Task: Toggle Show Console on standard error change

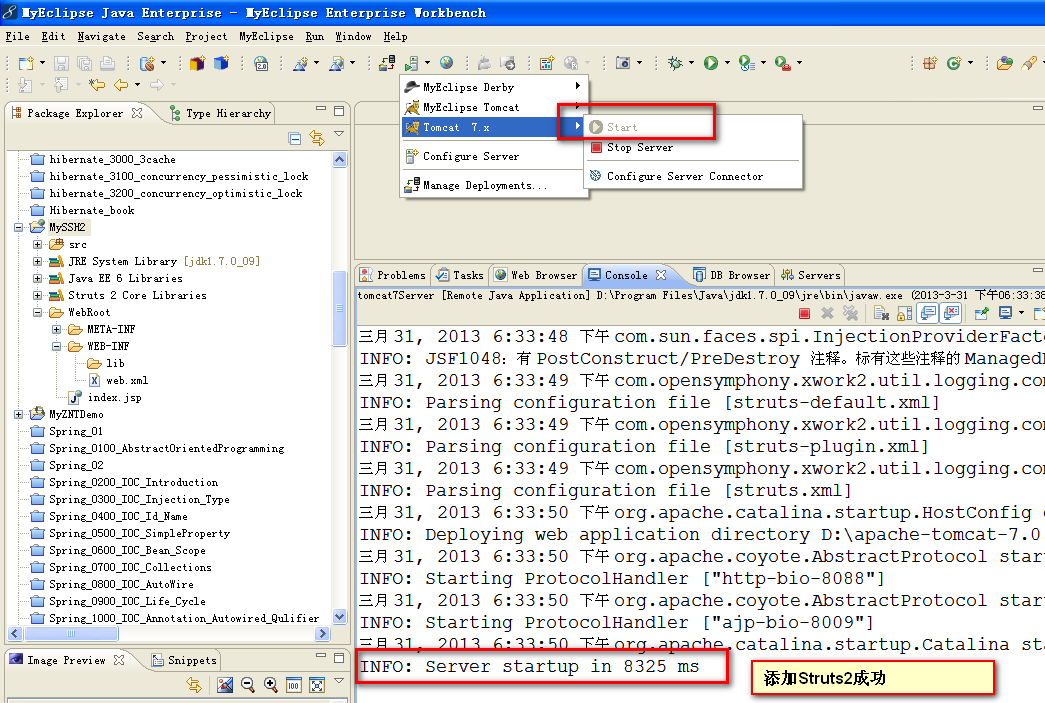Action: 951,313
